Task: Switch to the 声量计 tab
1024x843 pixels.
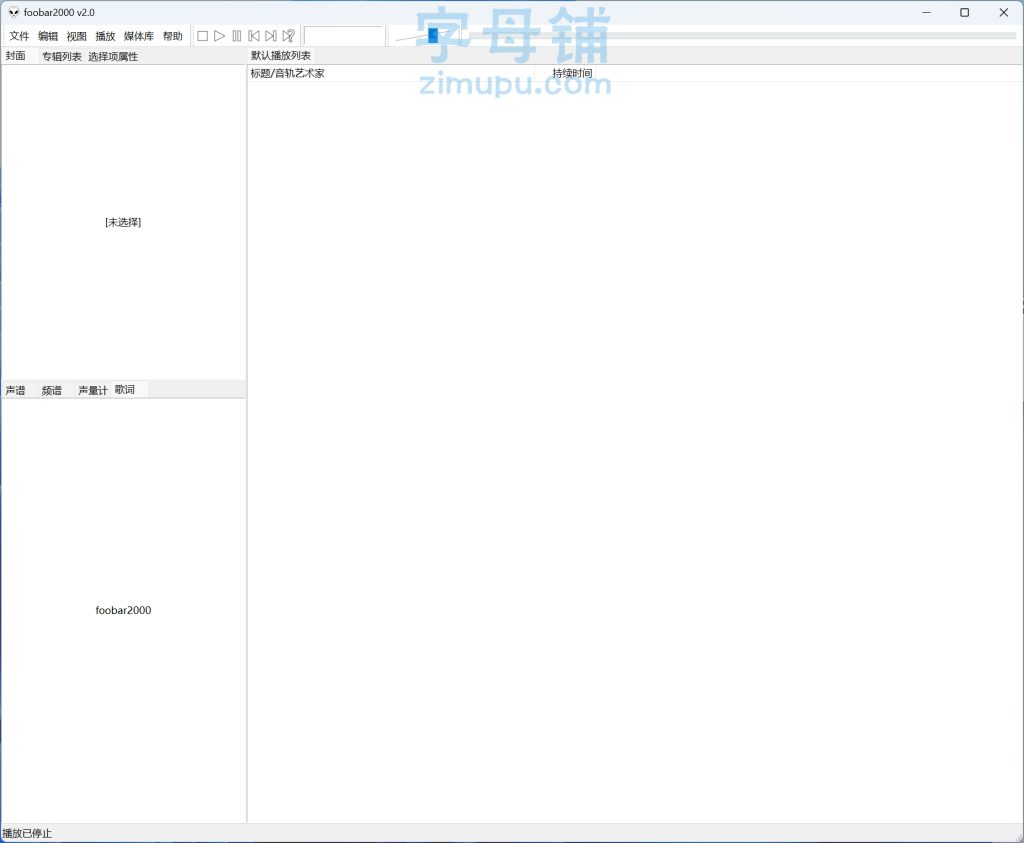Action: click(x=93, y=390)
